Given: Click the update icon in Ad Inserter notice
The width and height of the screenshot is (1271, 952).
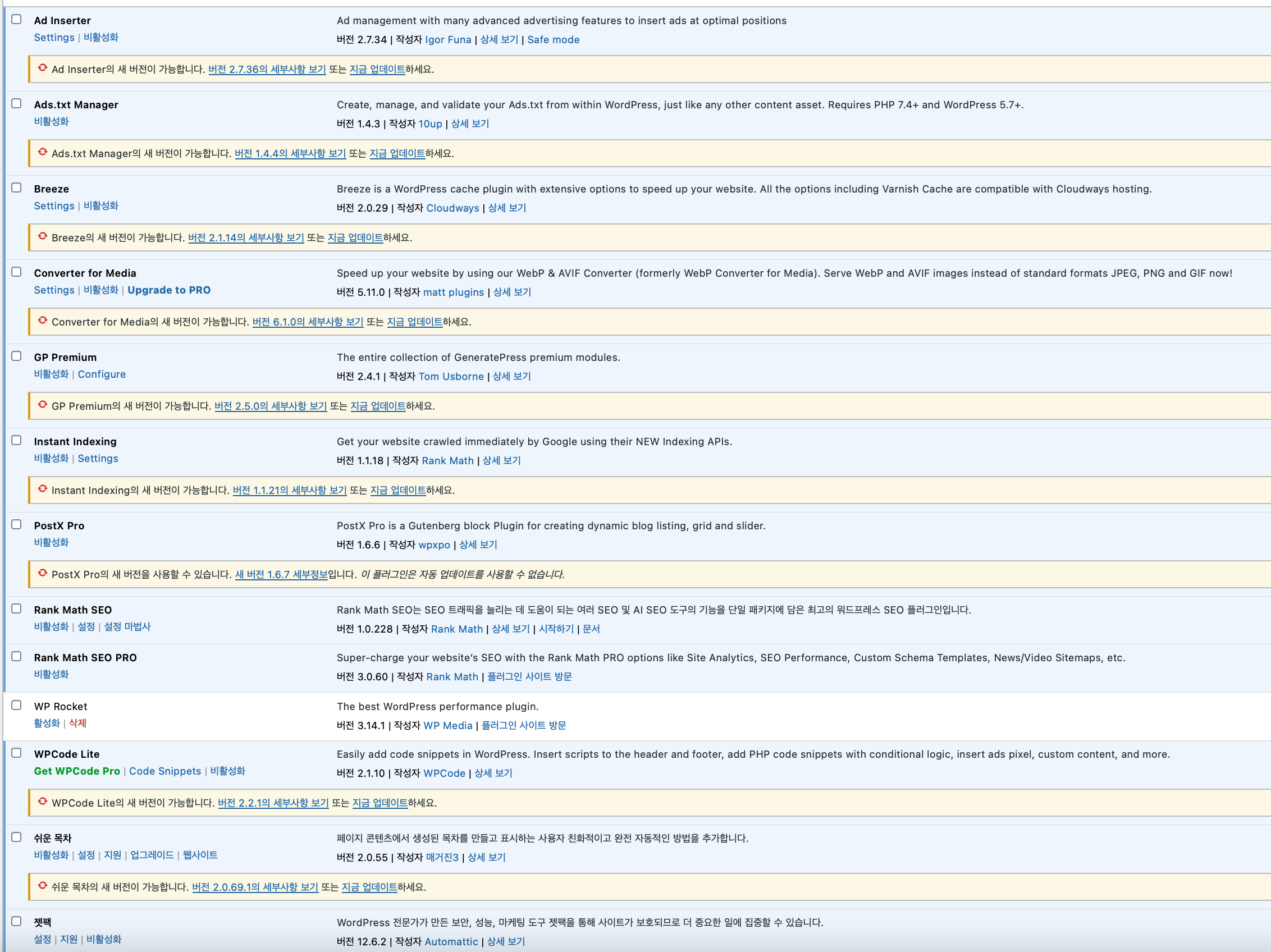Looking at the screenshot, I should point(43,68).
